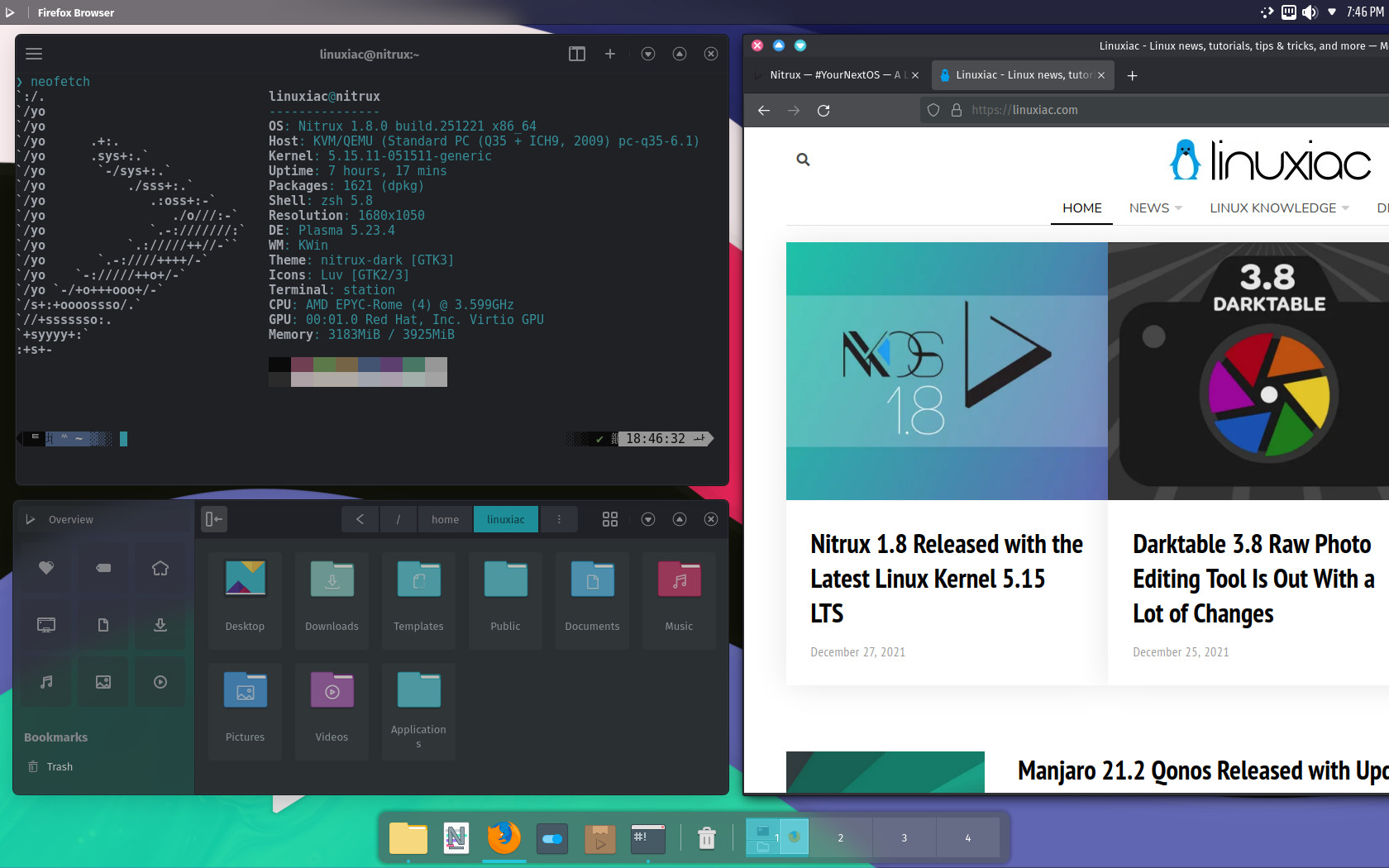Click the volume icon in system tray

pyautogui.click(x=1310, y=12)
